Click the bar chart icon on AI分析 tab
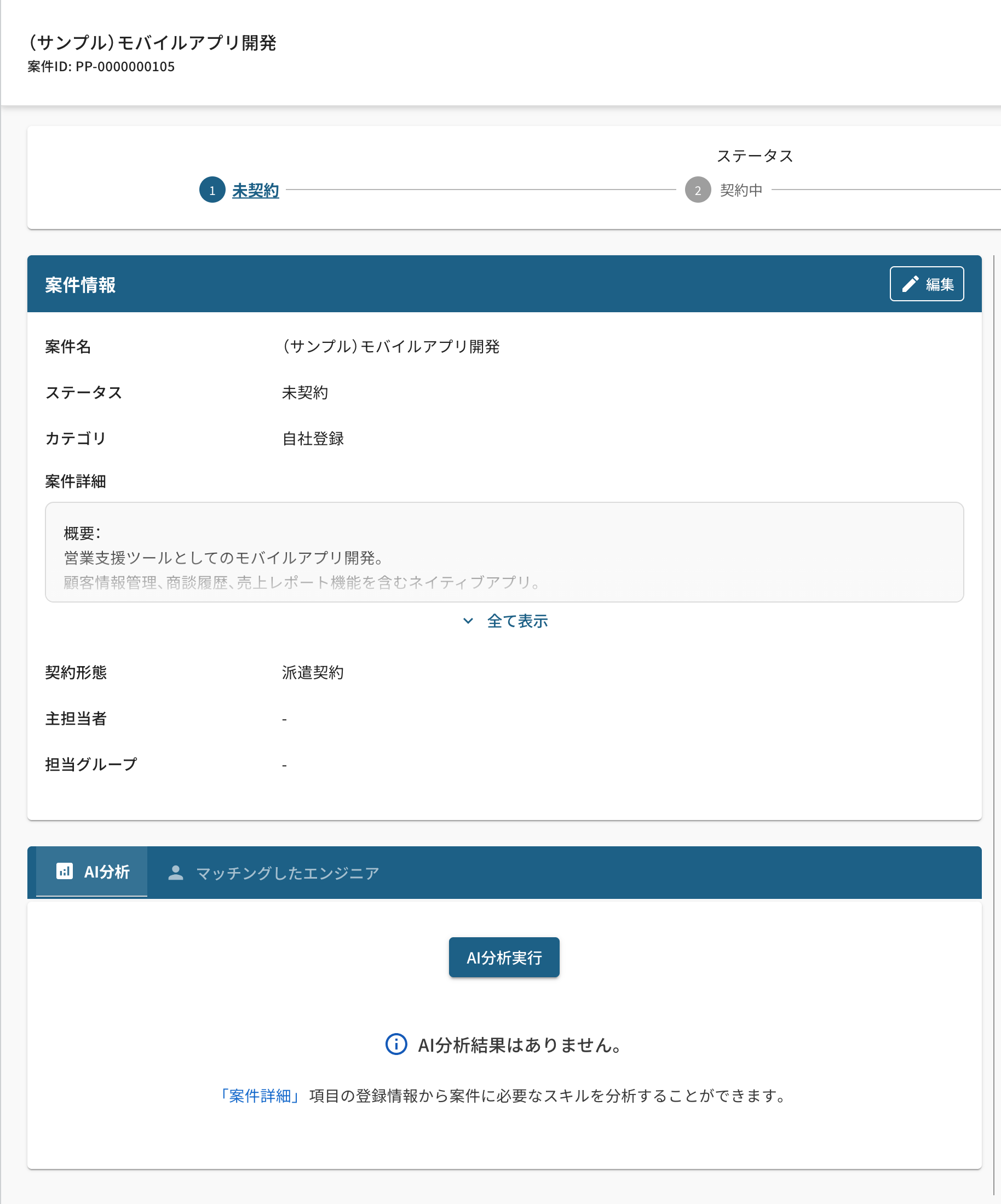Screen dimensions: 1001x1204 click(x=64, y=872)
